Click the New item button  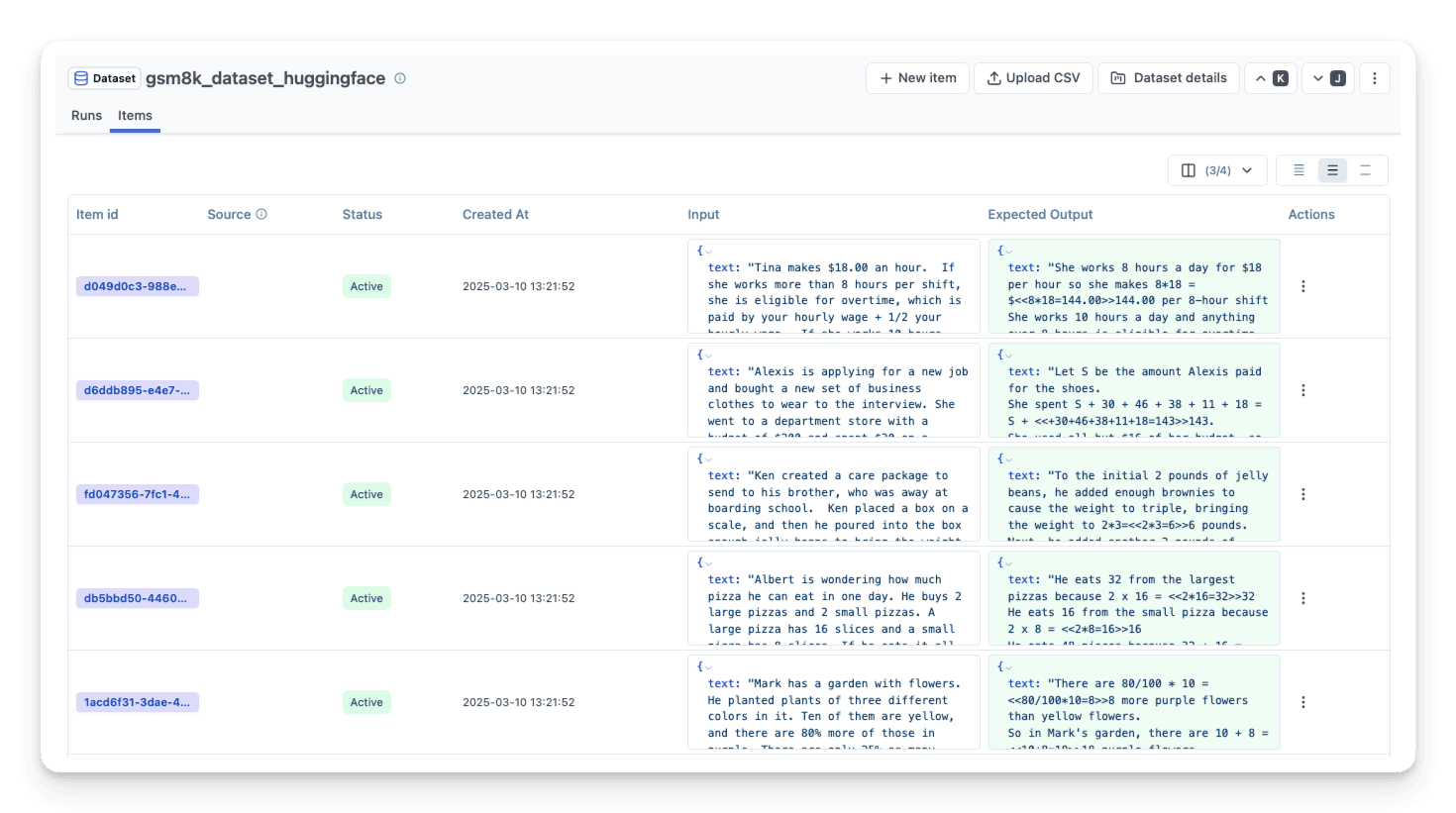tap(917, 78)
